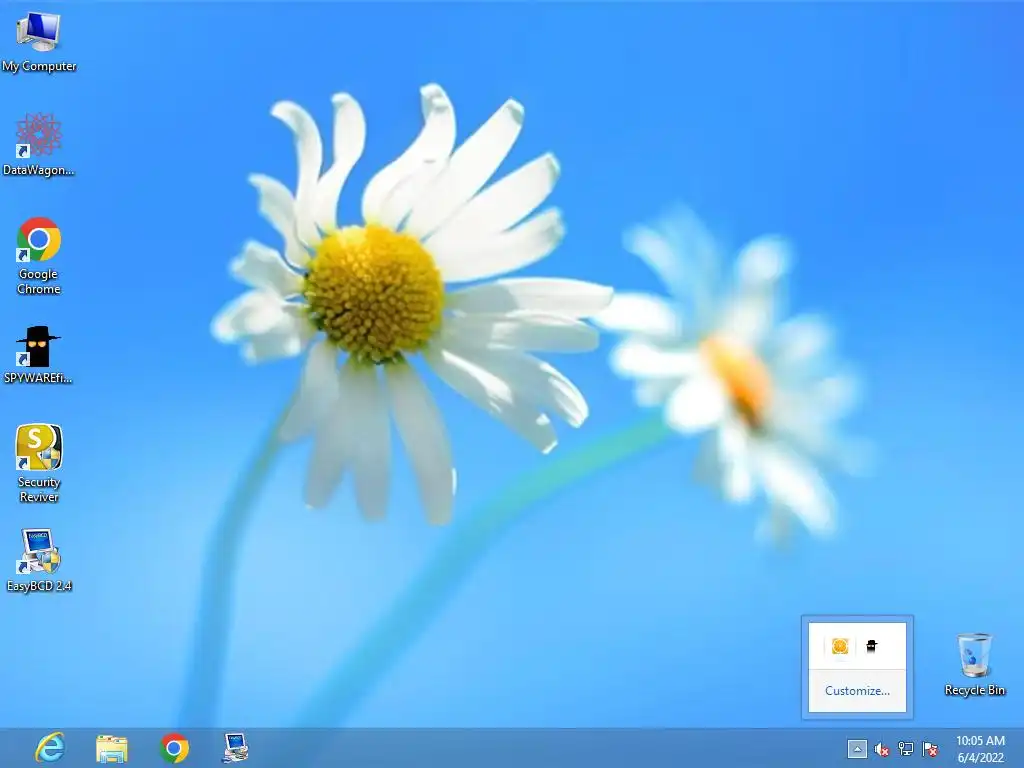Click the muted volume tray icon
Viewport: 1024px width, 768px height.
pyautogui.click(x=882, y=749)
